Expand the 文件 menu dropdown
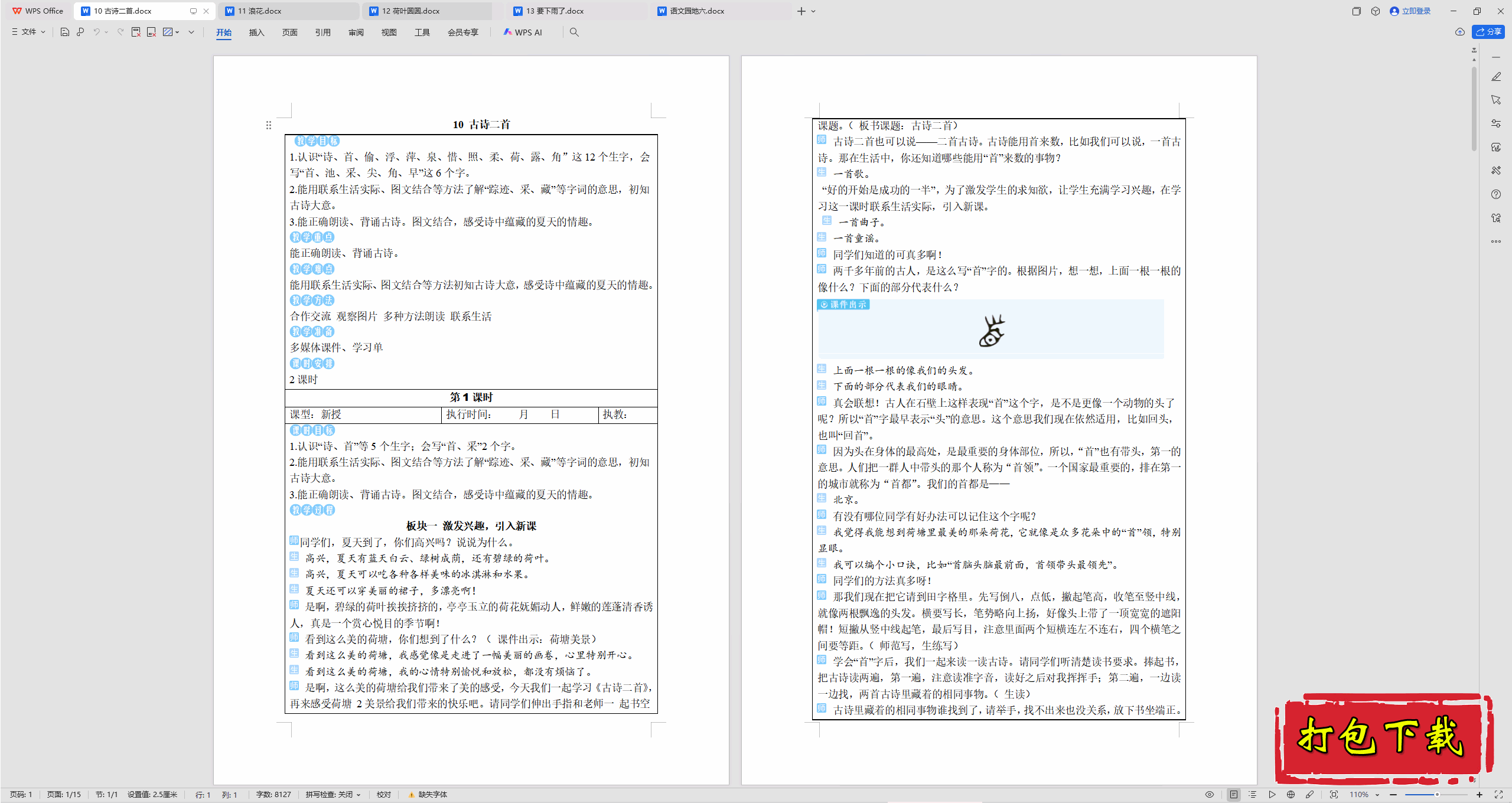This screenshot has width=1512, height=803. coord(29,32)
